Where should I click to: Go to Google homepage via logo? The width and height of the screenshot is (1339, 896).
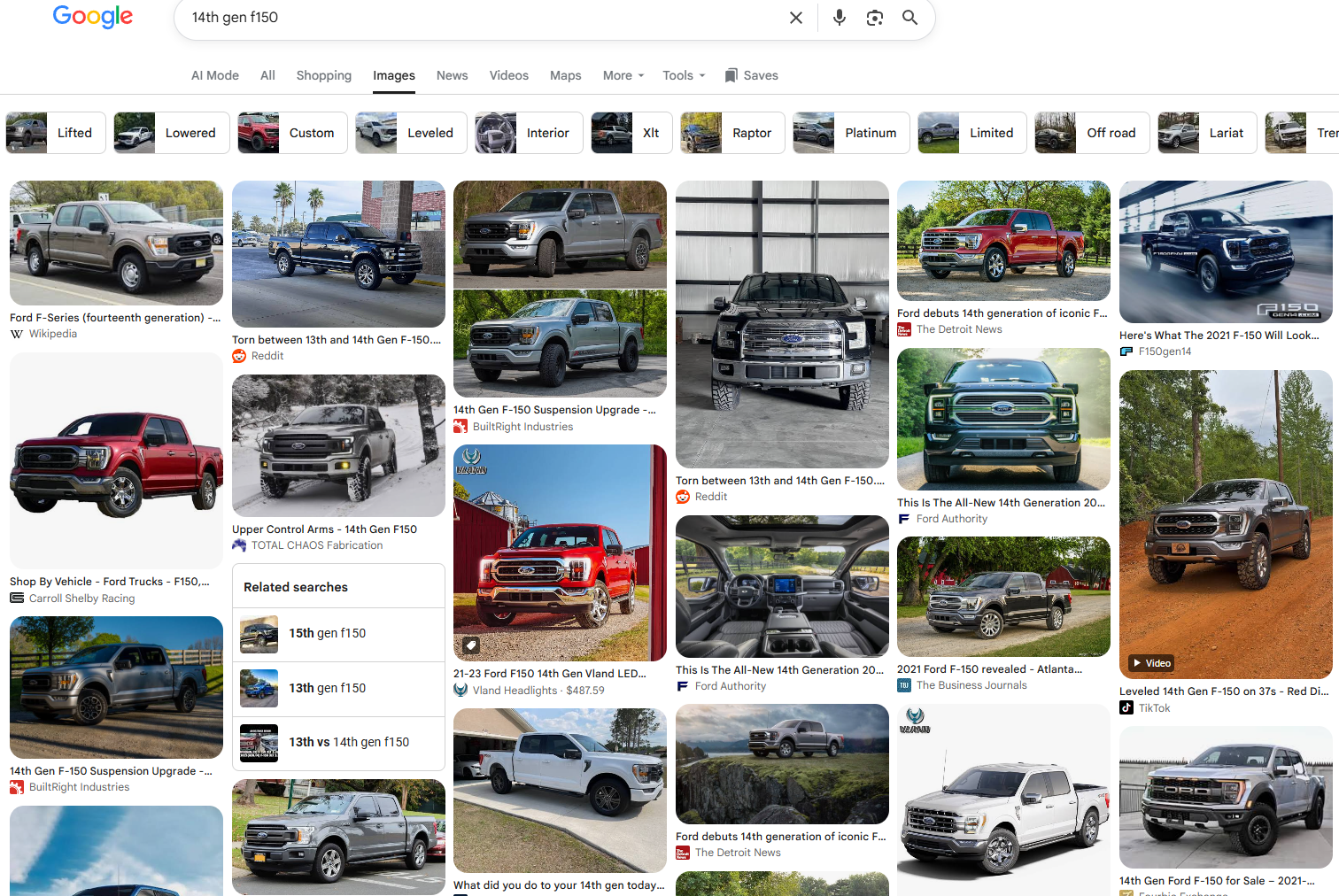93,17
